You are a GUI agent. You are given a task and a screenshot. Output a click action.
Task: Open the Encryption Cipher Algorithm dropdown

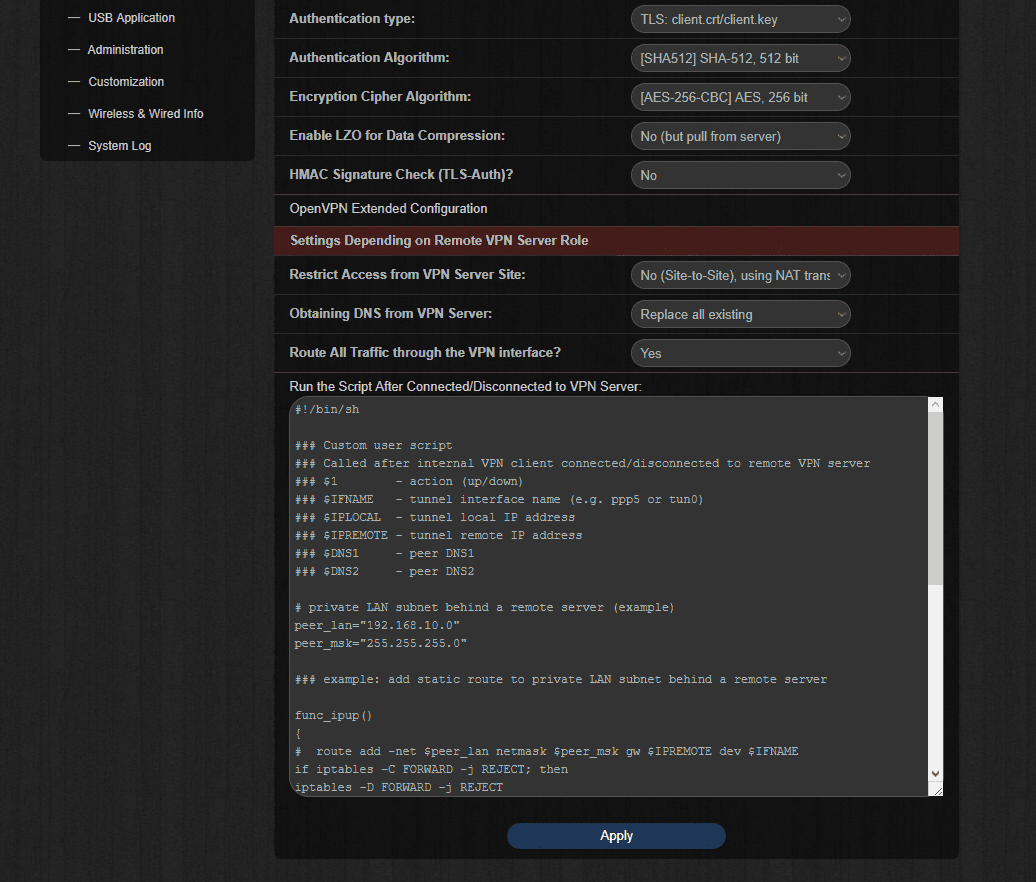click(x=740, y=97)
